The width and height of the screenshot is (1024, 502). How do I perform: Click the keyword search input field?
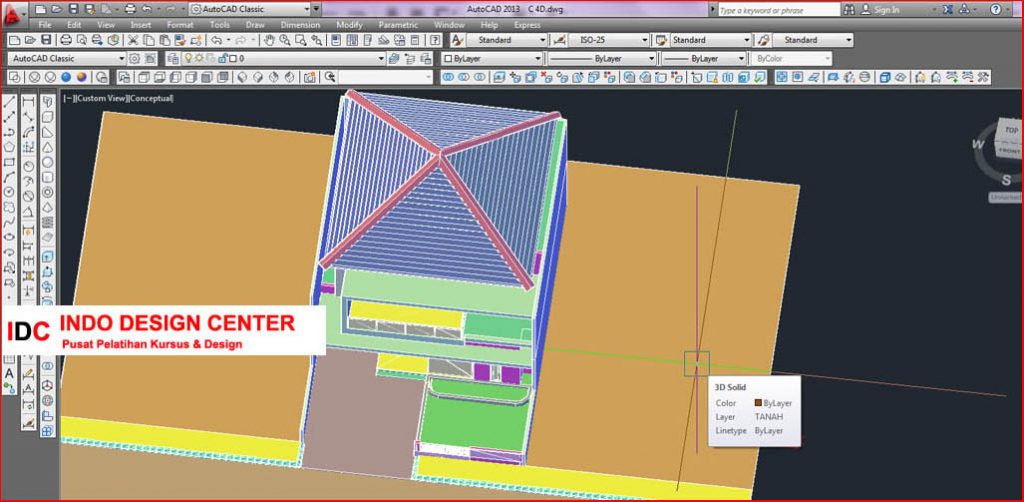(778, 10)
